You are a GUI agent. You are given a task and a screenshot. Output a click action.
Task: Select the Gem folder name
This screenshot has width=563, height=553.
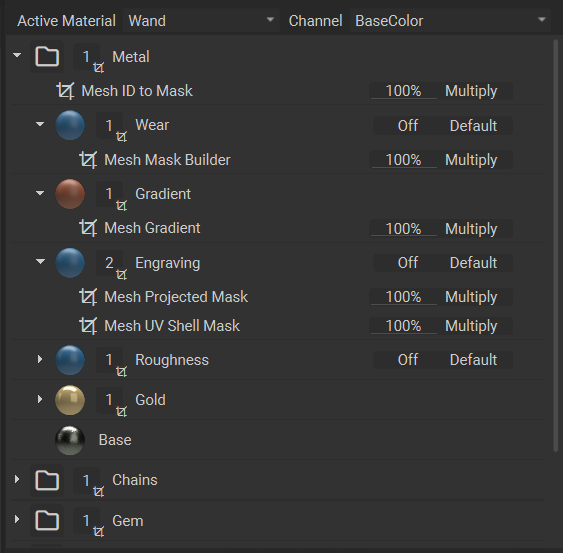(x=128, y=521)
